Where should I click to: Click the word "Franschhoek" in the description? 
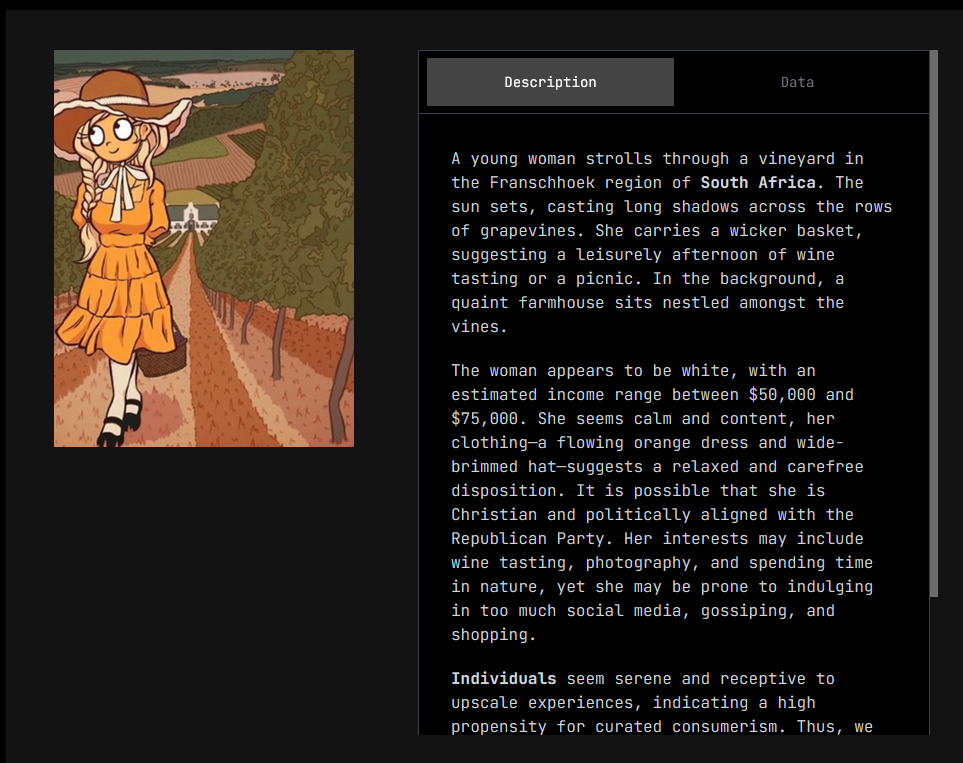tap(537, 183)
